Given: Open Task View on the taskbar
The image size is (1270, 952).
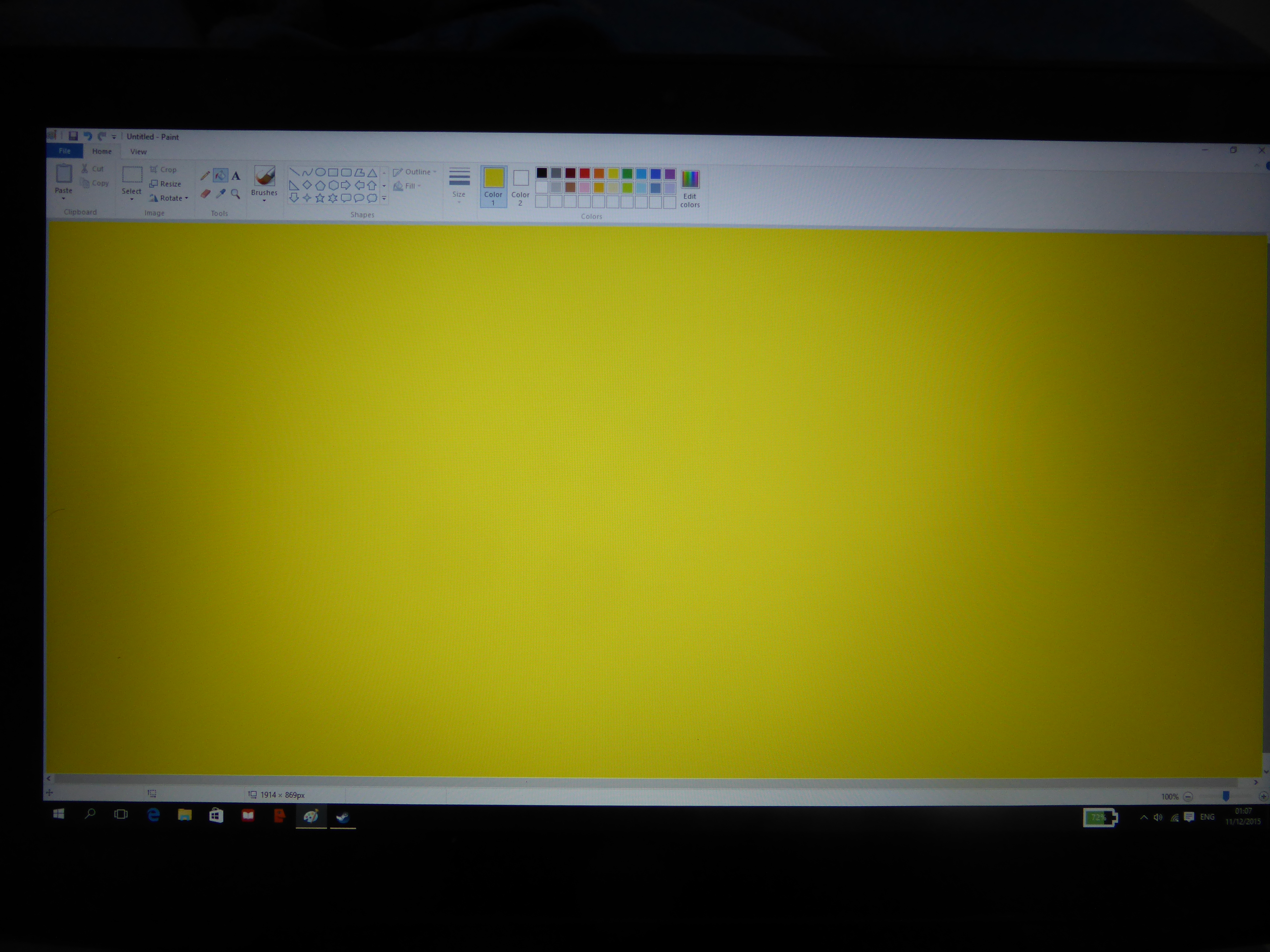Looking at the screenshot, I should tap(121, 814).
